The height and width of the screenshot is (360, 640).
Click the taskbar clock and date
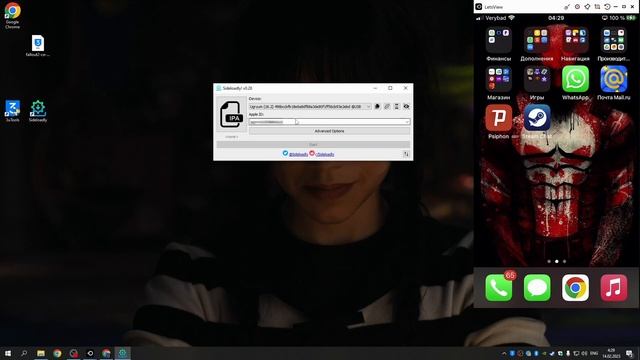(x=611, y=353)
